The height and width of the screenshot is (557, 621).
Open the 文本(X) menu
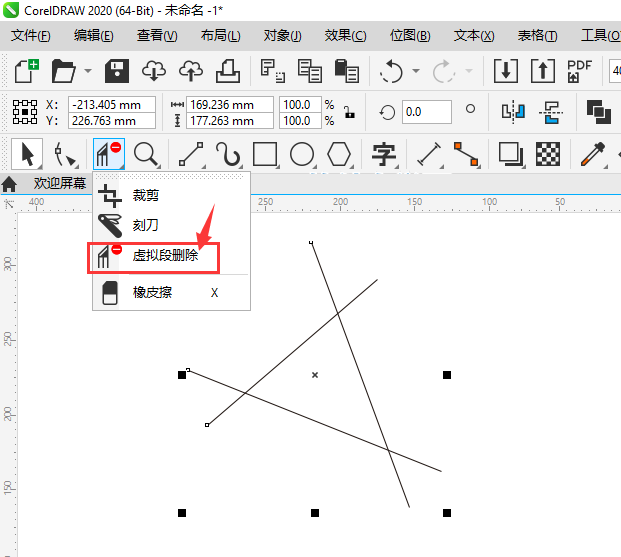474,36
